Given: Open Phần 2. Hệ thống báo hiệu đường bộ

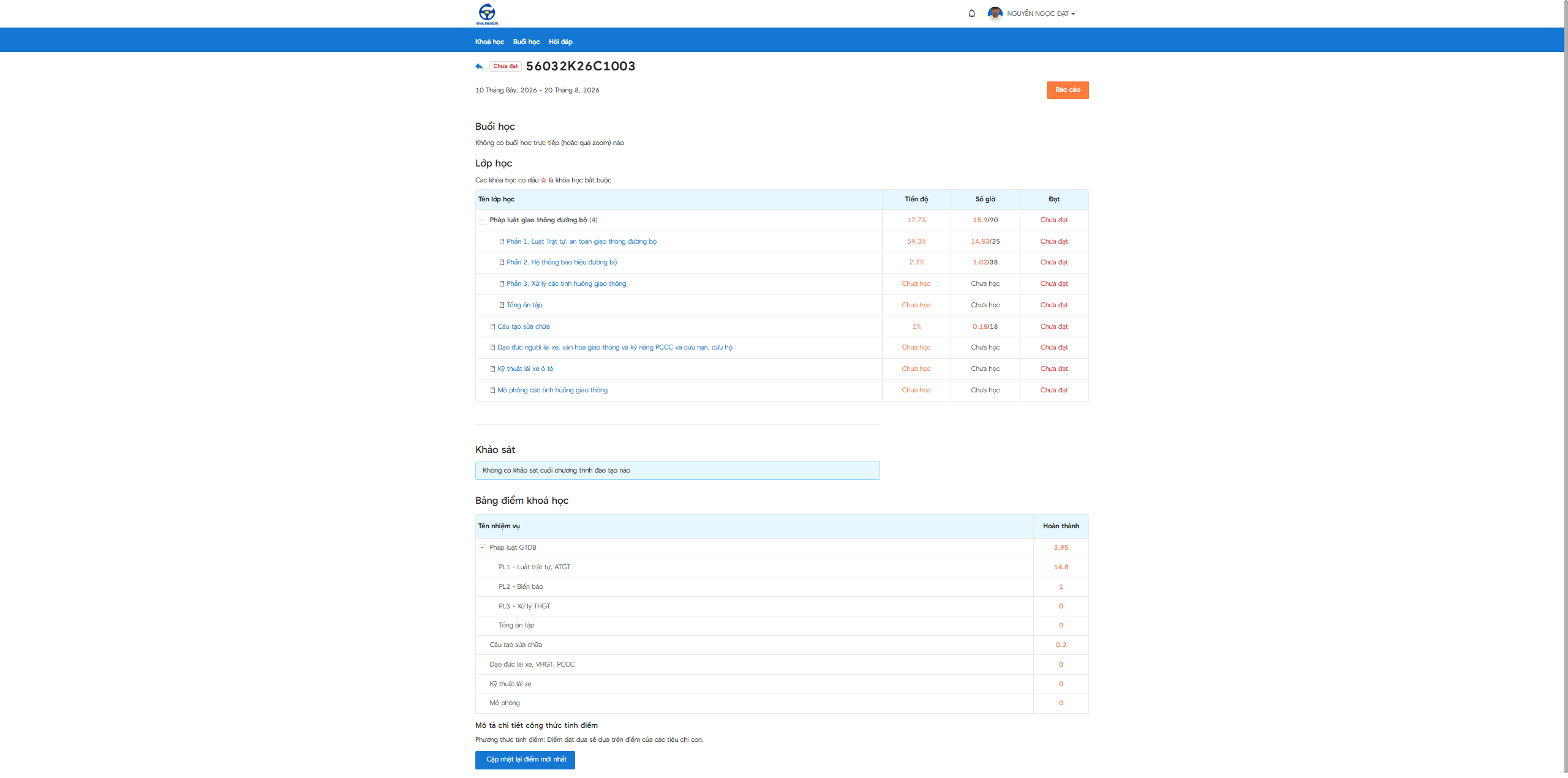Looking at the screenshot, I should click(x=562, y=262).
